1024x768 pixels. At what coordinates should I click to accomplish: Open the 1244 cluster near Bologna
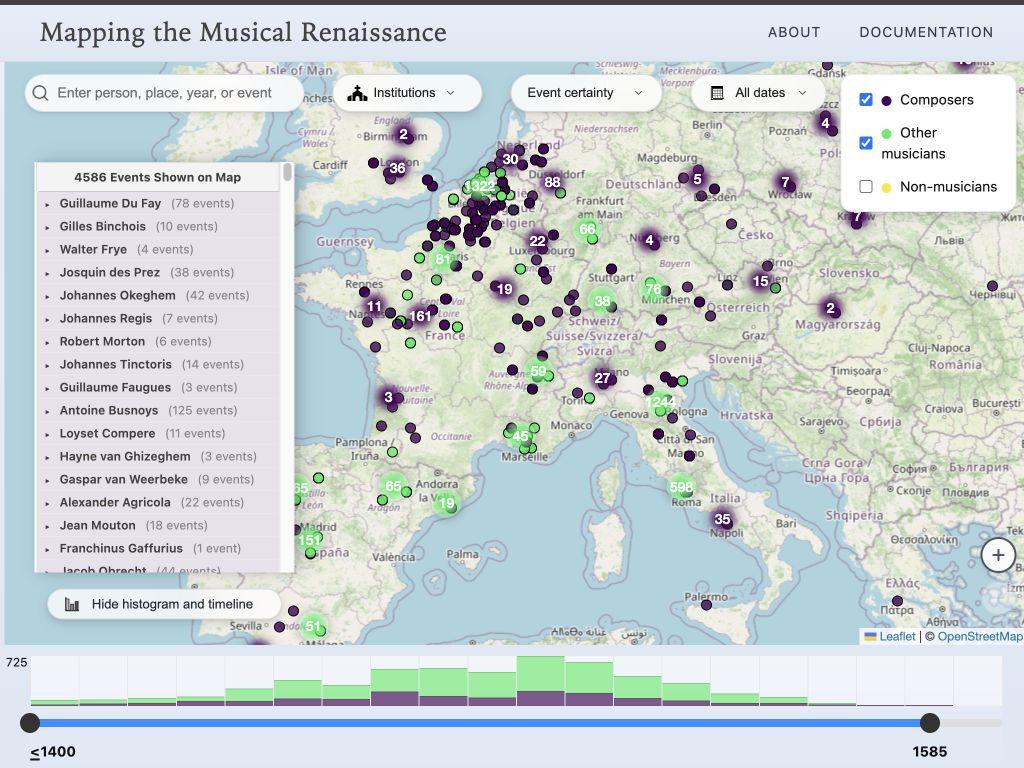pyautogui.click(x=660, y=401)
